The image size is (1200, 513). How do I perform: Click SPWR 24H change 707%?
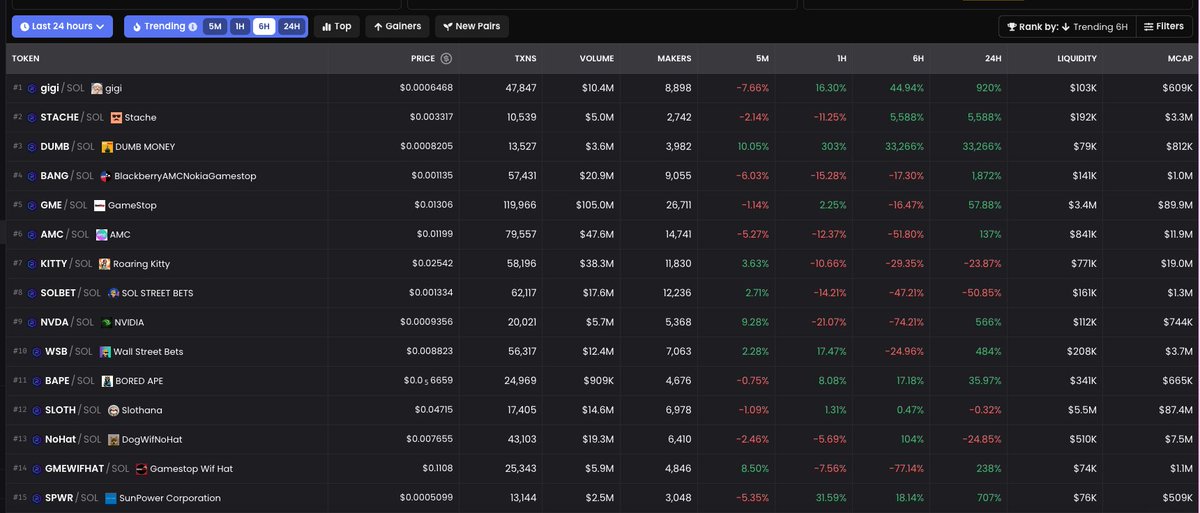click(989, 498)
